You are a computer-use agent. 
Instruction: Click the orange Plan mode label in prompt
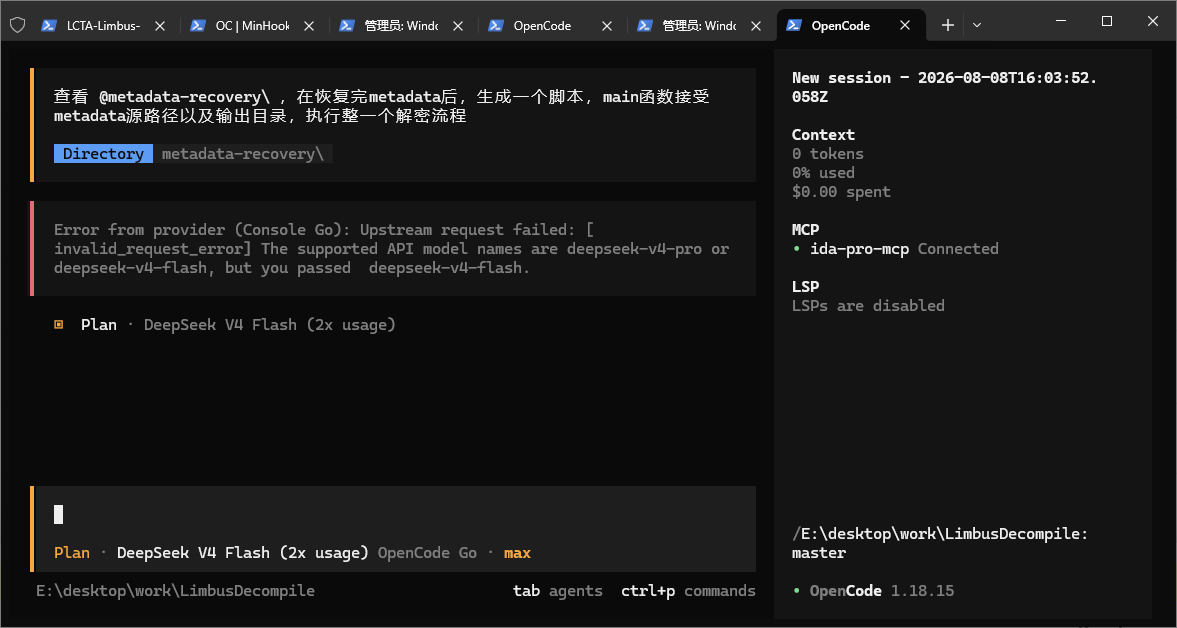point(72,553)
